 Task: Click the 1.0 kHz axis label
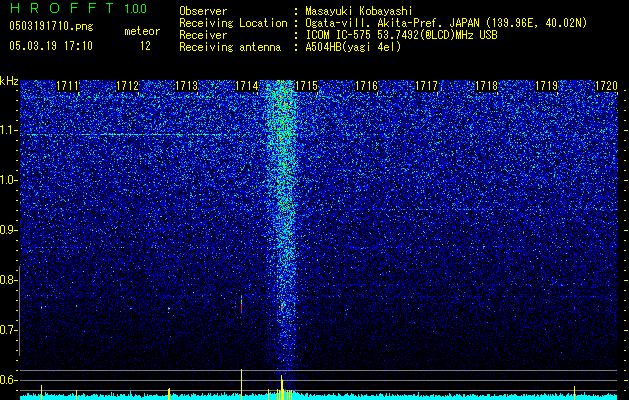click(8, 180)
